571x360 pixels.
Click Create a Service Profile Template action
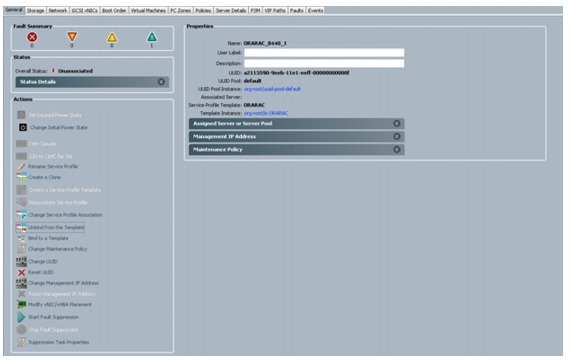coord(65,190)
